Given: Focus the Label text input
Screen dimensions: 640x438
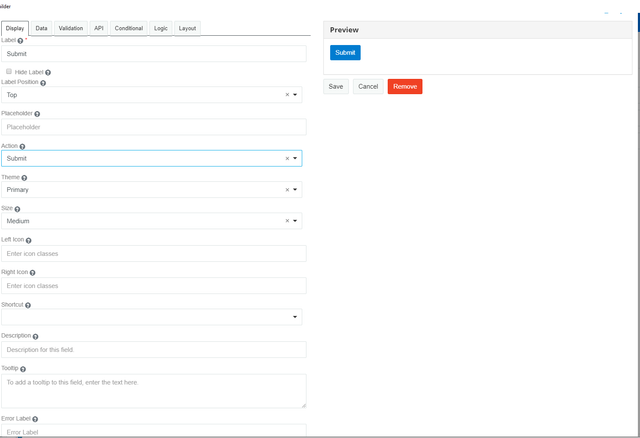Looking at the screenshot, I should (x=154, y=54).
